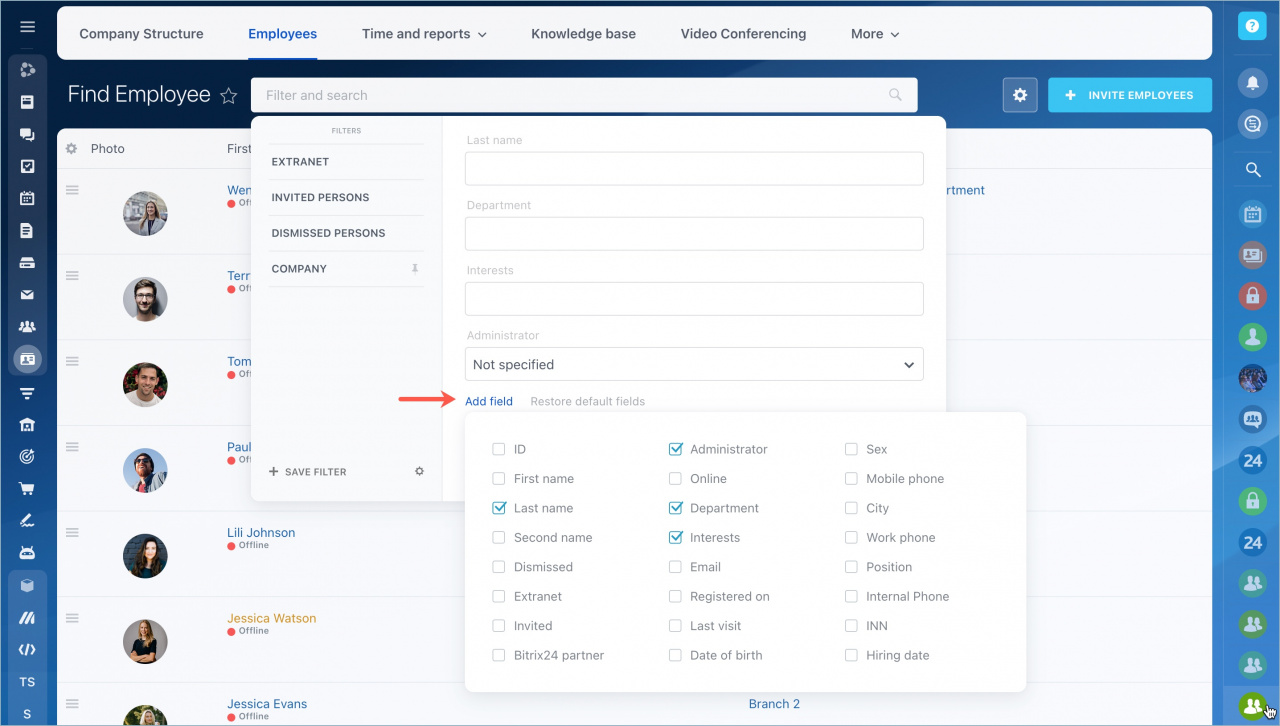
Task: Open the chat bubbles icon in left sidebar
Action: (27, 134)
